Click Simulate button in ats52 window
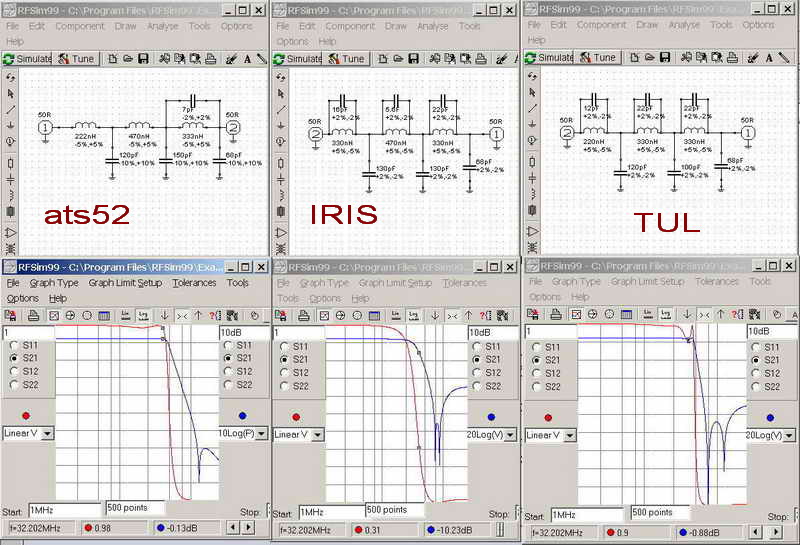Viewport: 800px width, 545px height. [28, 59]
